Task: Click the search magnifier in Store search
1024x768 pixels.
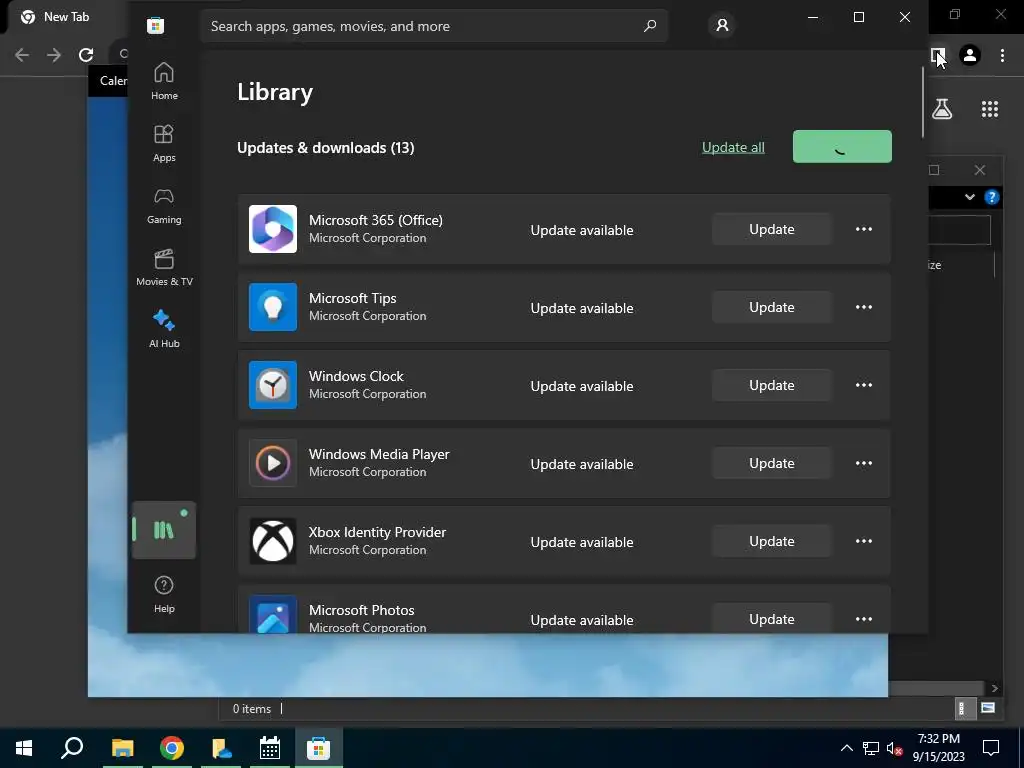Action: pyautogui.click(x=650, y=26)
